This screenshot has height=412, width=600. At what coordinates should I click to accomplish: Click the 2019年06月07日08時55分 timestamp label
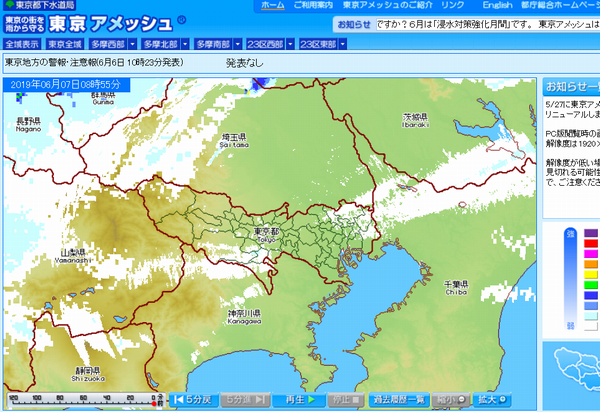click(x=66, y=85)
